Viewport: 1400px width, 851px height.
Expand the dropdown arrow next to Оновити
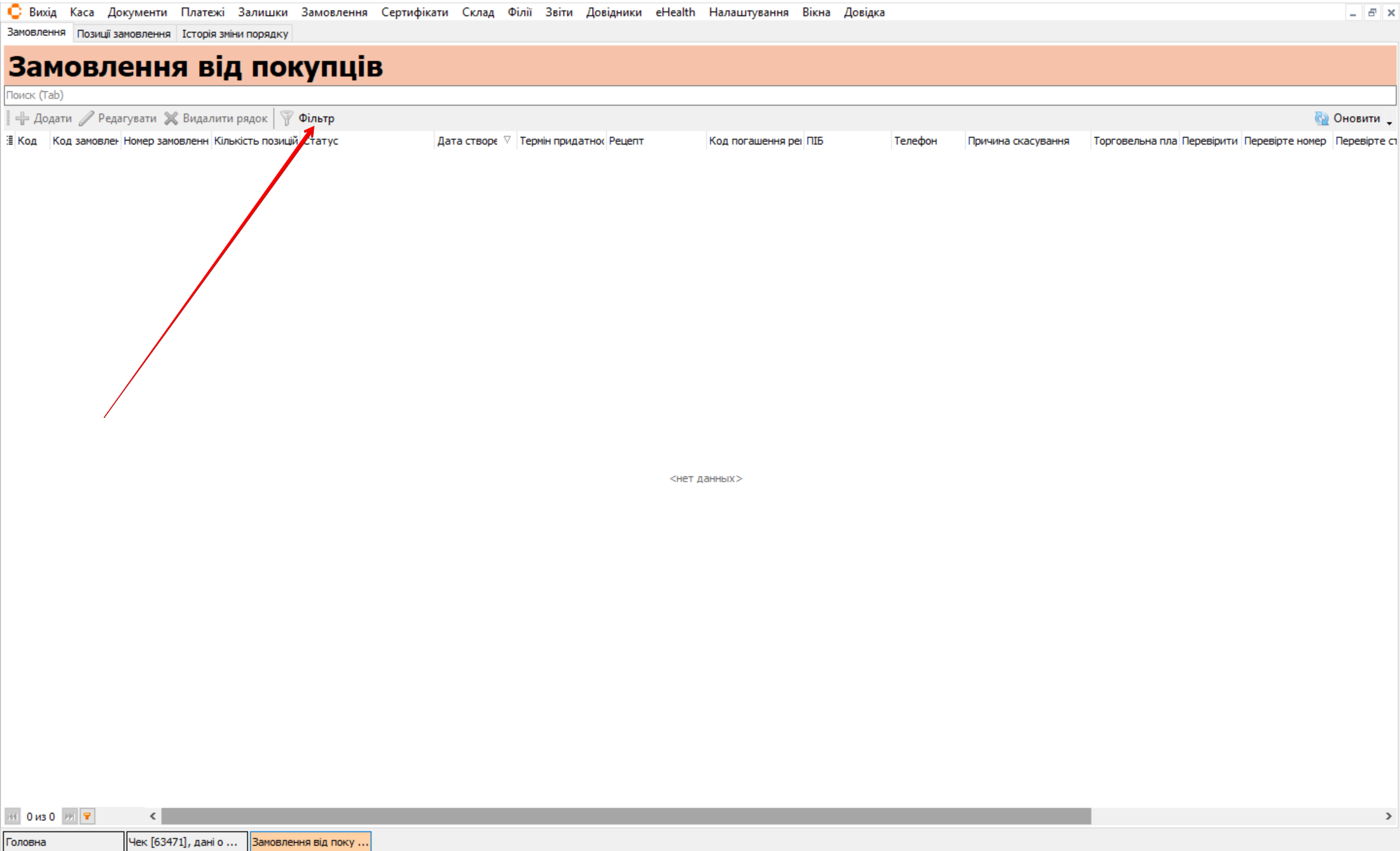point(1389,122)
